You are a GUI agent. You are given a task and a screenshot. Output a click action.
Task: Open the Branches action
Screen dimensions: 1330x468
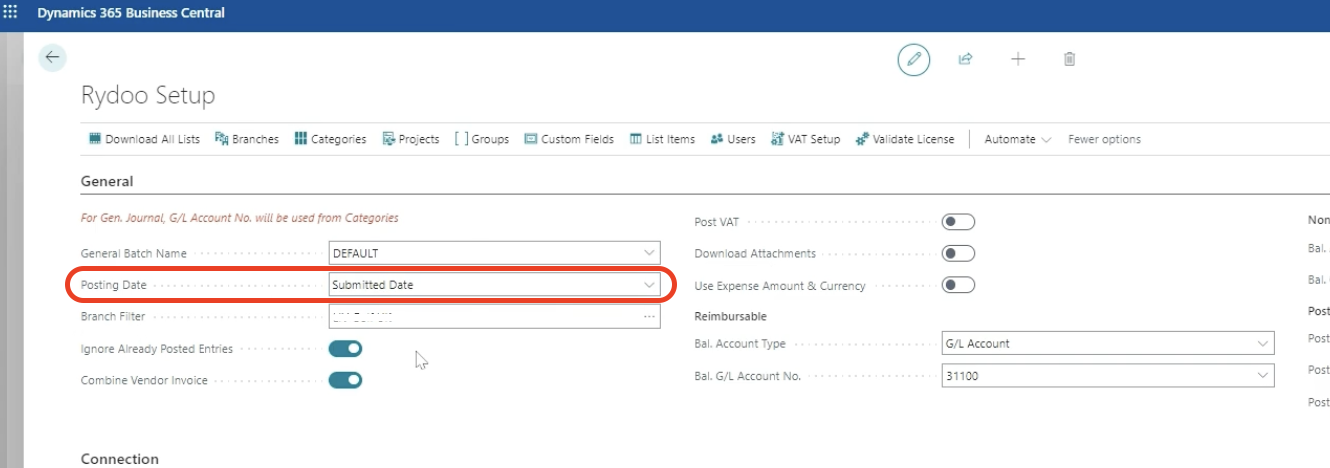(x=247, y=139)
